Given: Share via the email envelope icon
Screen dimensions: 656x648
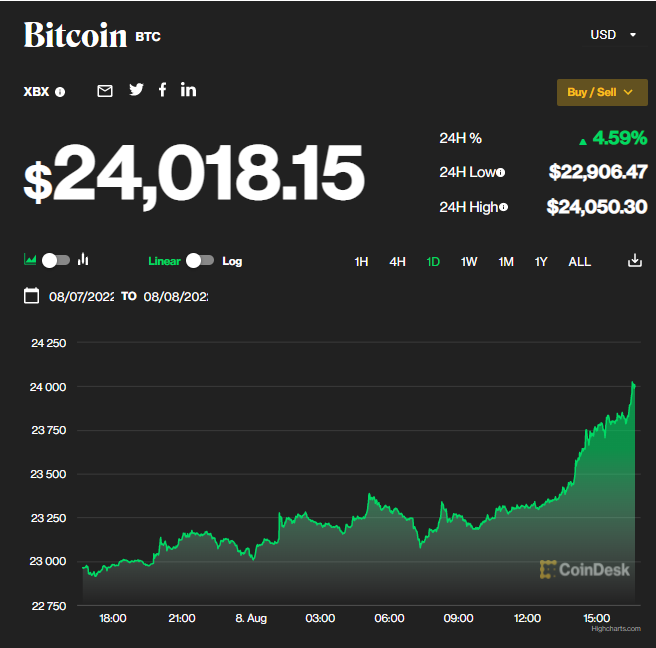Looking at the screenshot, I should [x=105, y=91].
